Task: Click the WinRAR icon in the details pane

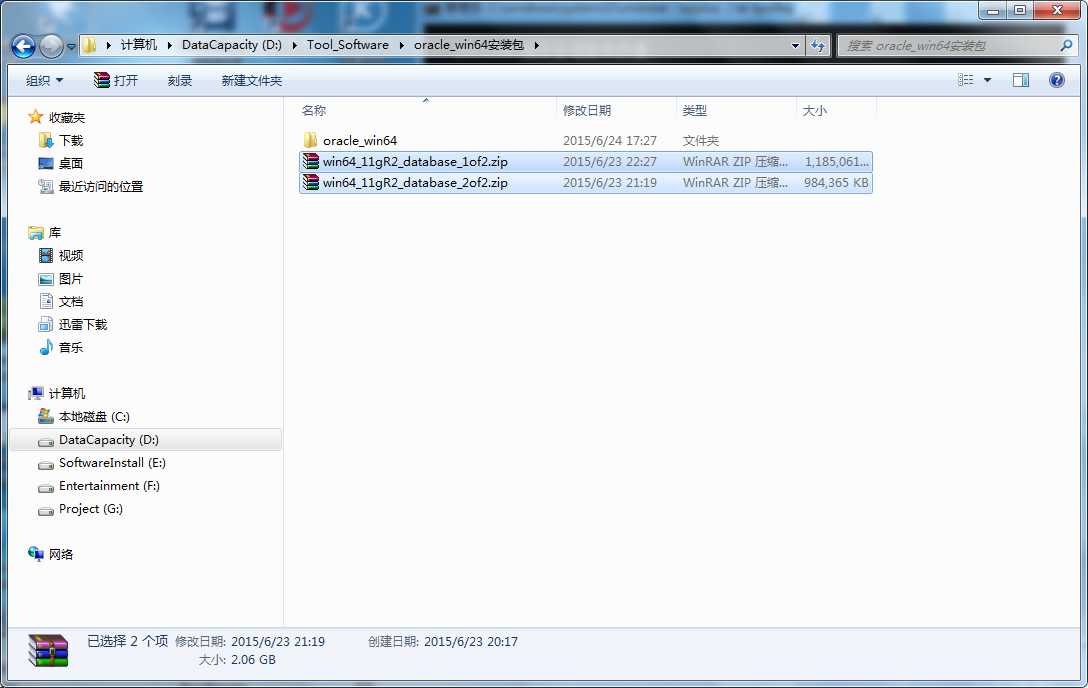Action: coord(49,651)
